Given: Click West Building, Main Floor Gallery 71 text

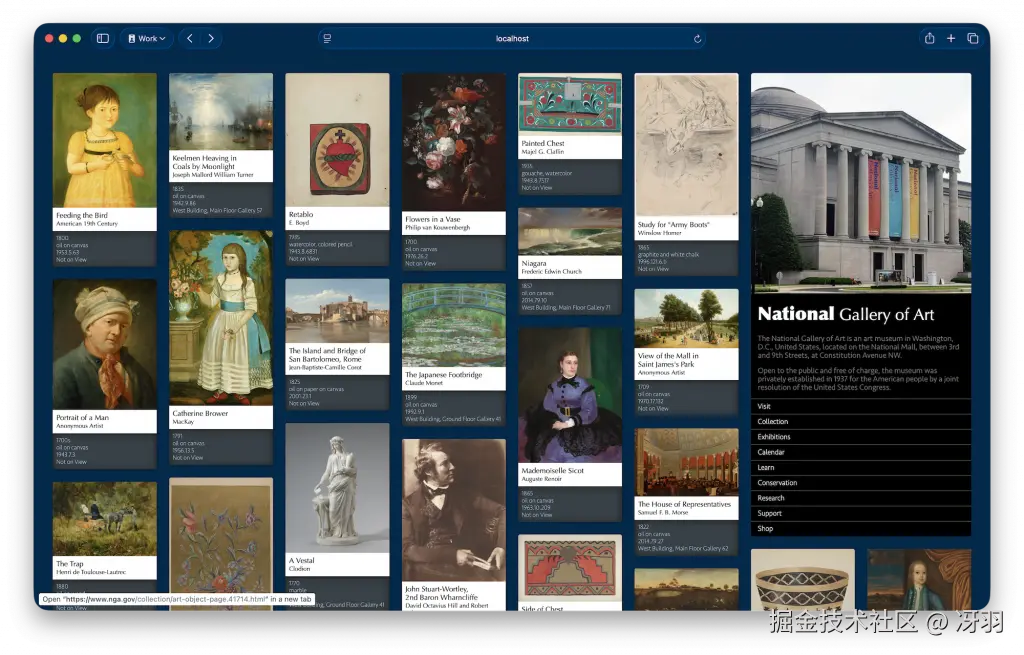Looking at the screenshot, I should click(x=566, y=308).
